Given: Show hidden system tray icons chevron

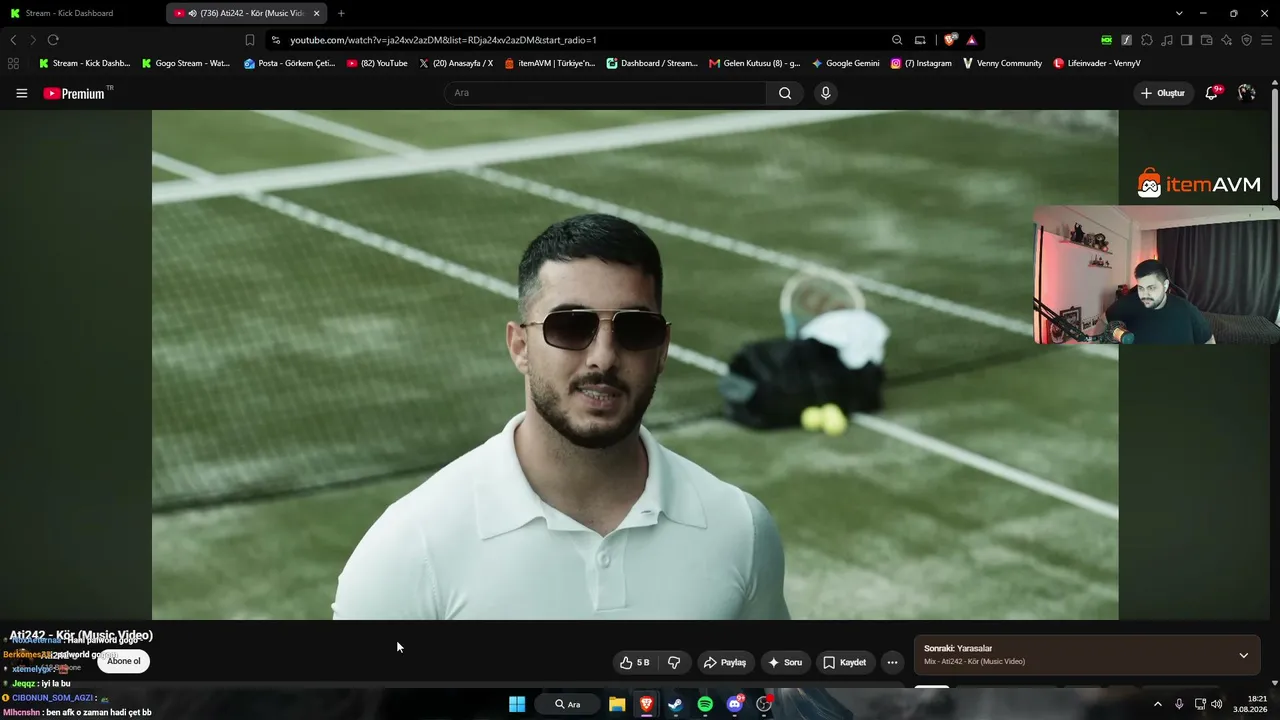Looking at the screenshot, I should pos(1158,704).
